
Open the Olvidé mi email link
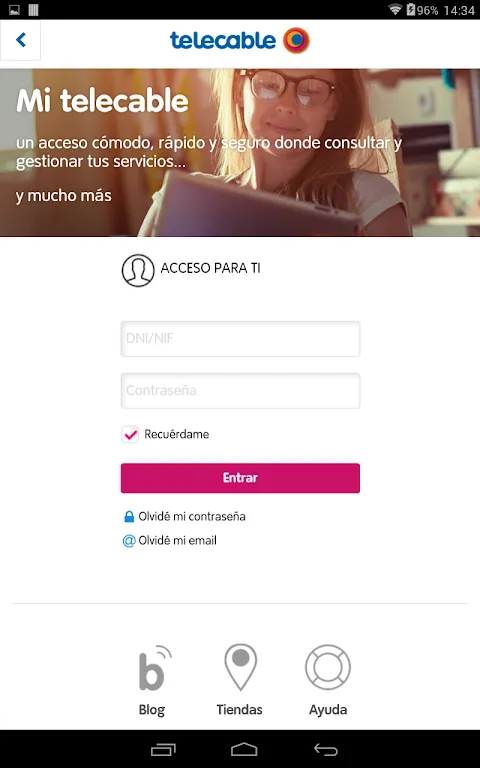pyautogui.click(x=177, y=541)
